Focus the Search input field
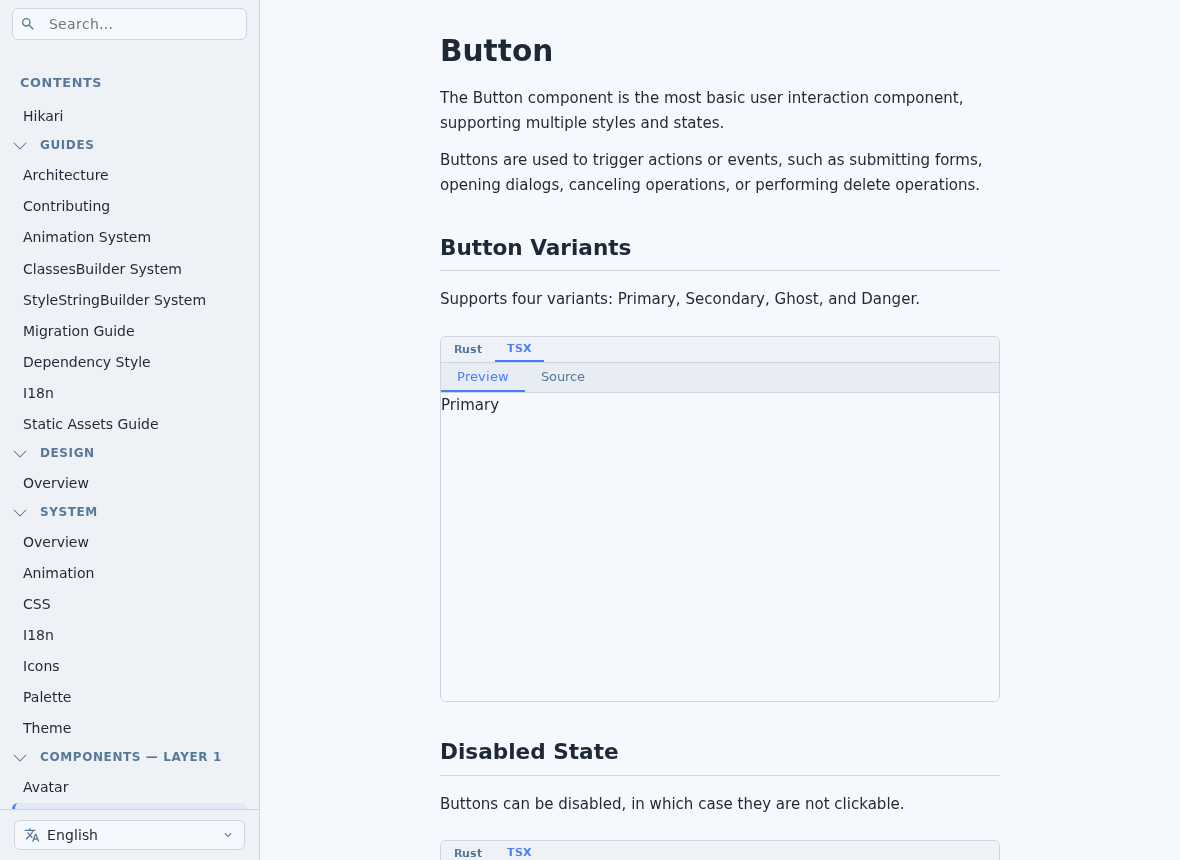This screenshot has height=860, width=1180. pos(129,24)
